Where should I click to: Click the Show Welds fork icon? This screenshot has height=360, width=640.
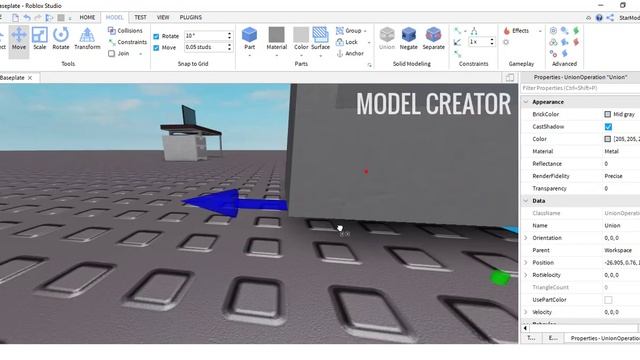click(x=474, y=31)
